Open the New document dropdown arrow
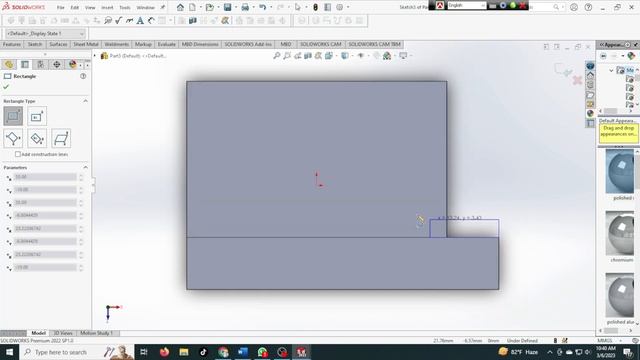Screen dimensions: 640x360 click(x=200, y=7)
